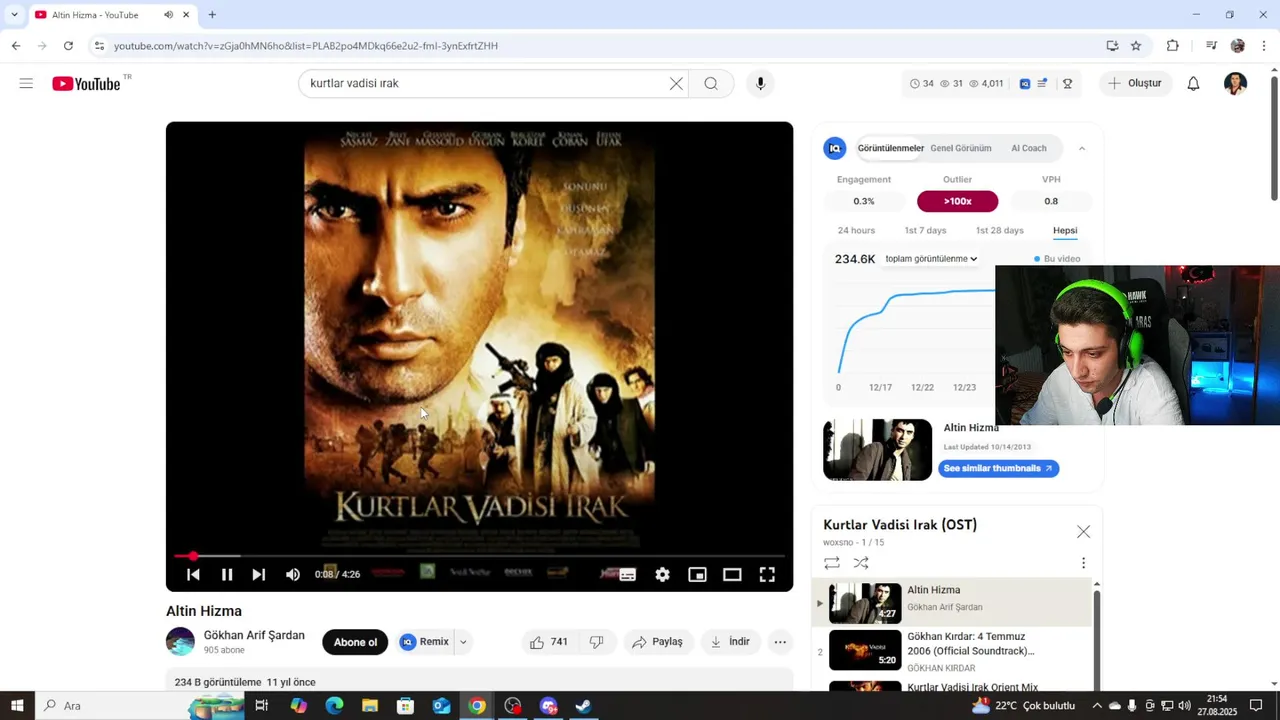1280x720 pixels.
Task: Share the video with Paylaş
Action: click(x=658, y=642)
